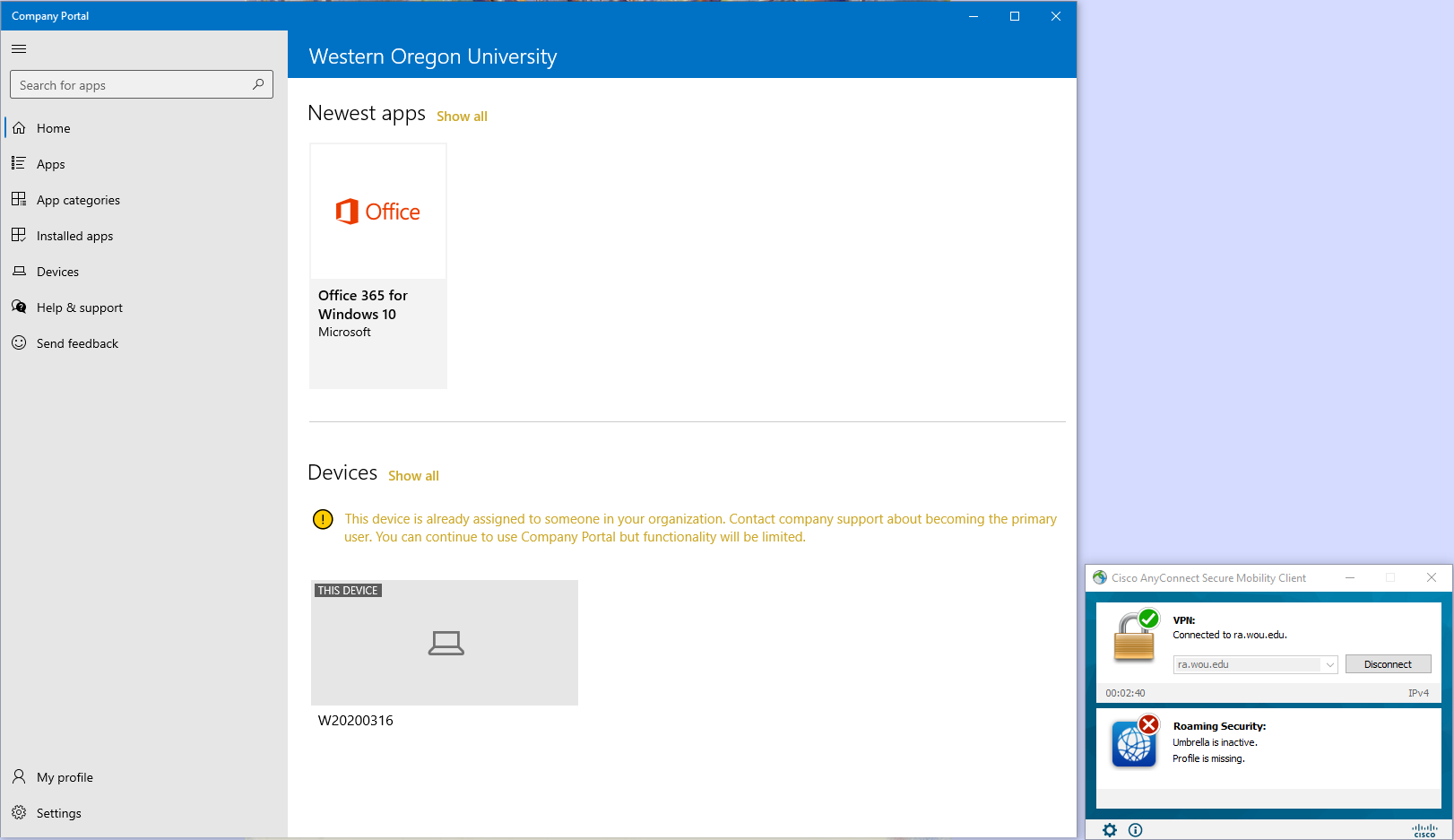1454x840 pixels.
Task: Click the Connected to ra.wou.edu status
Action: tap(1230, 635)
